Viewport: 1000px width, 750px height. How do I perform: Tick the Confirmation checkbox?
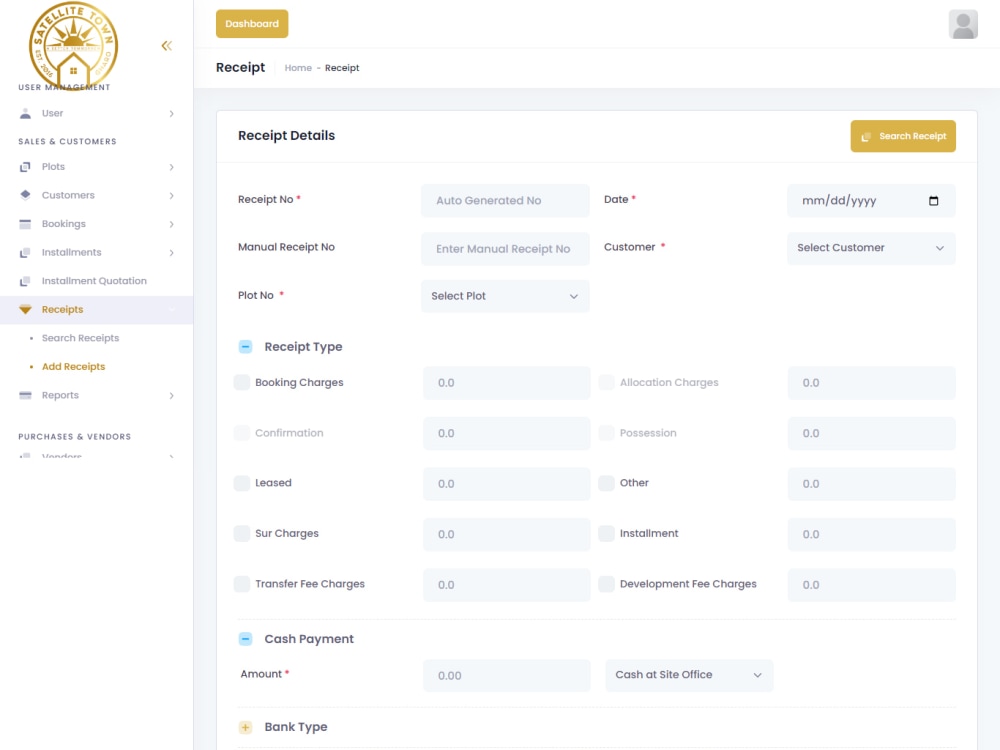pyautogui.click(x=242, y=432)
